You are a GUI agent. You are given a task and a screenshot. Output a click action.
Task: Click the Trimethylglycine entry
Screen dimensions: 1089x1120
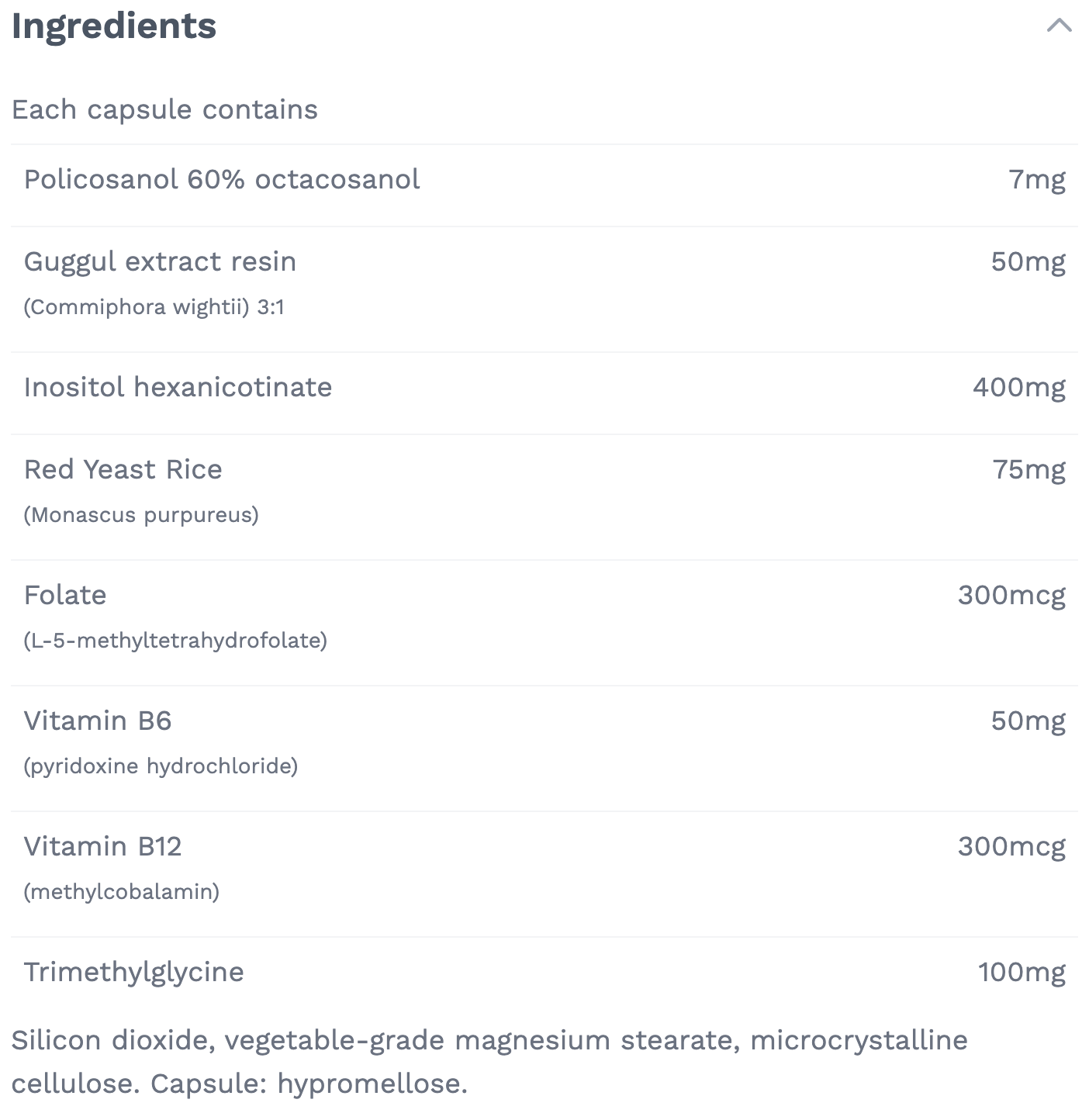[133, 973]
